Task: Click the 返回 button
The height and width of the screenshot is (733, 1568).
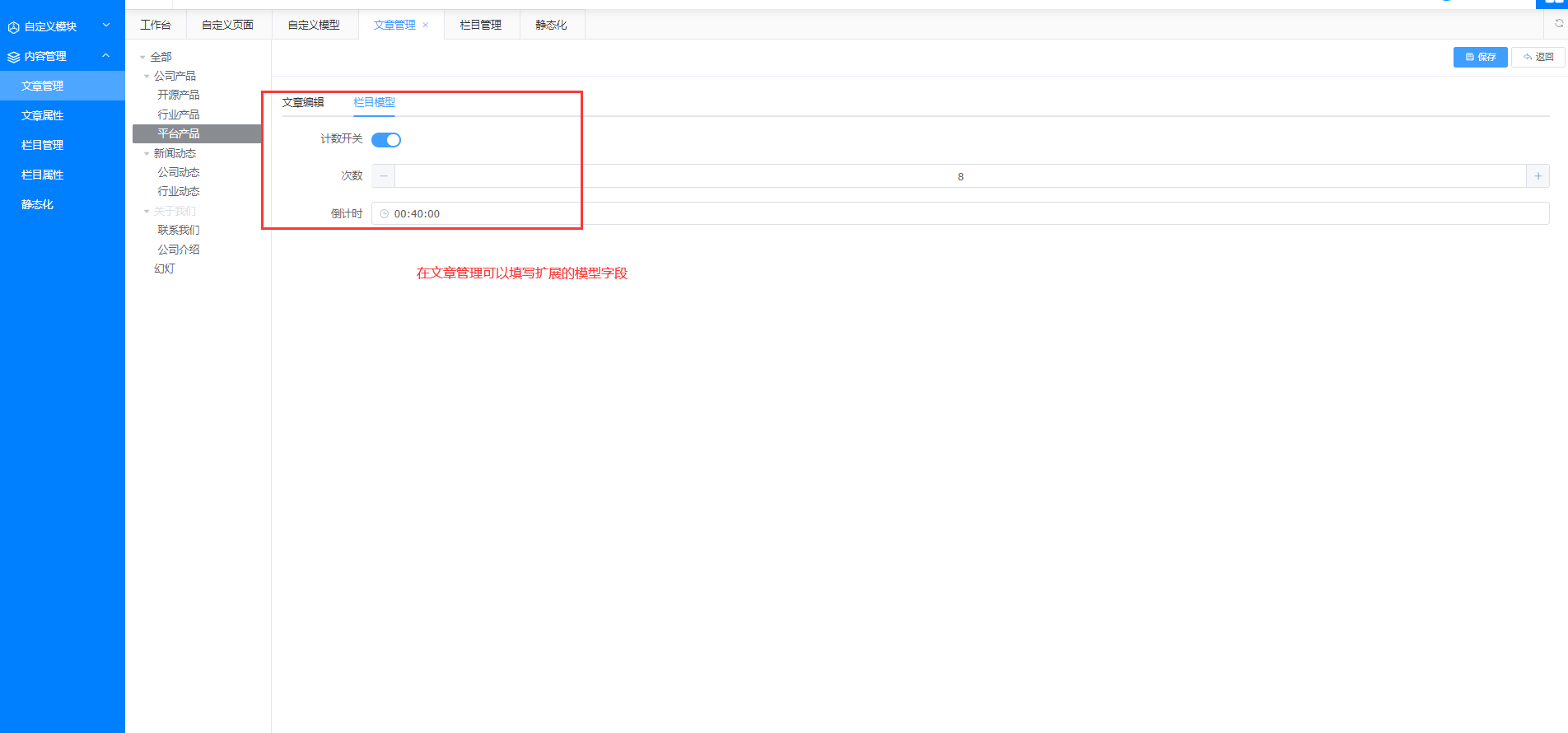Action: pyautogui.click(x=1538, y=57)
